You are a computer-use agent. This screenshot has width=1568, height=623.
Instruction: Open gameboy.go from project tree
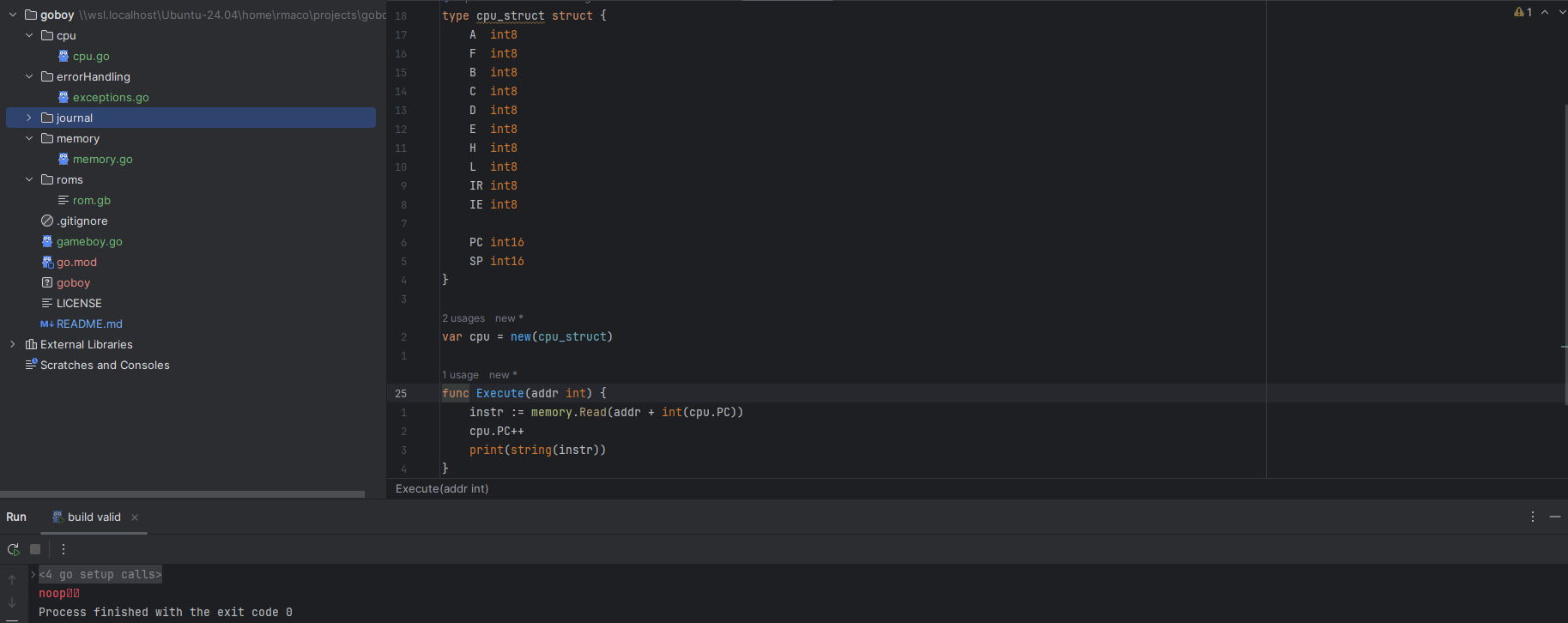89,241
